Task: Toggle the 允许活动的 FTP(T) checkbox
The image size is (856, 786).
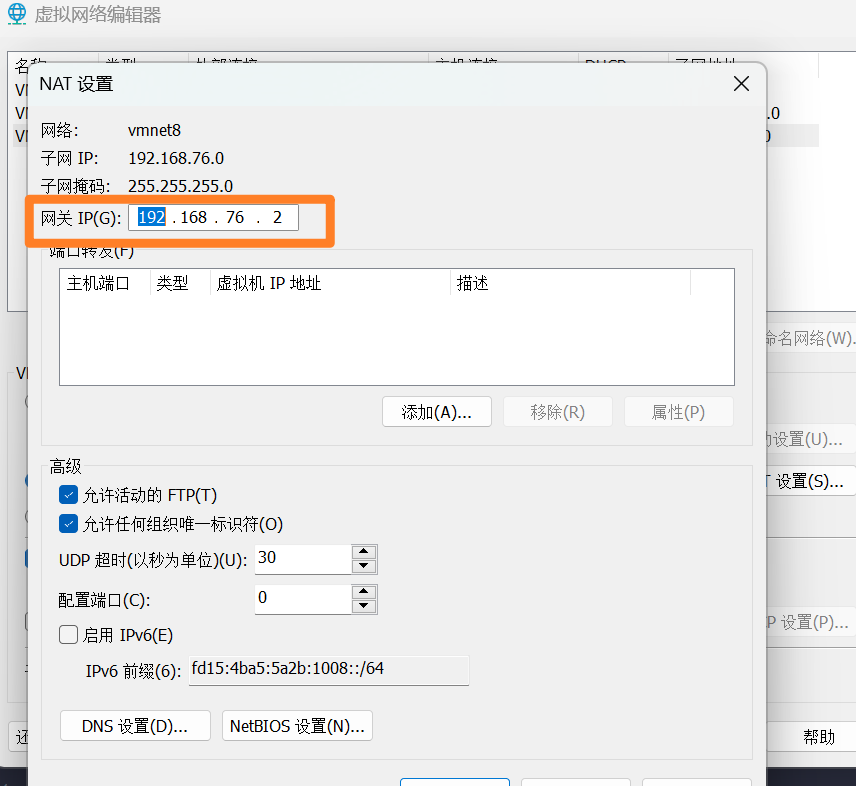Action: point(68,495)
